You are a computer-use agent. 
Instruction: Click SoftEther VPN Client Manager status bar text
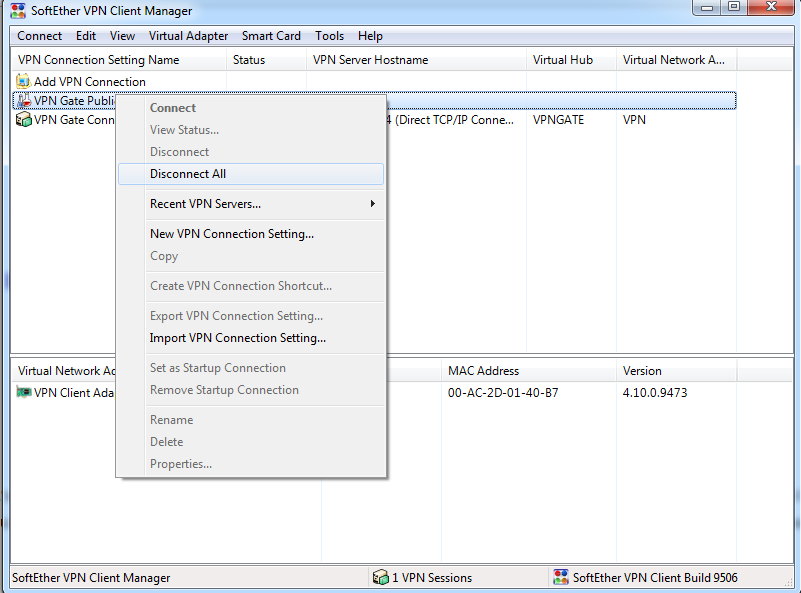click(x=91, y=578)
